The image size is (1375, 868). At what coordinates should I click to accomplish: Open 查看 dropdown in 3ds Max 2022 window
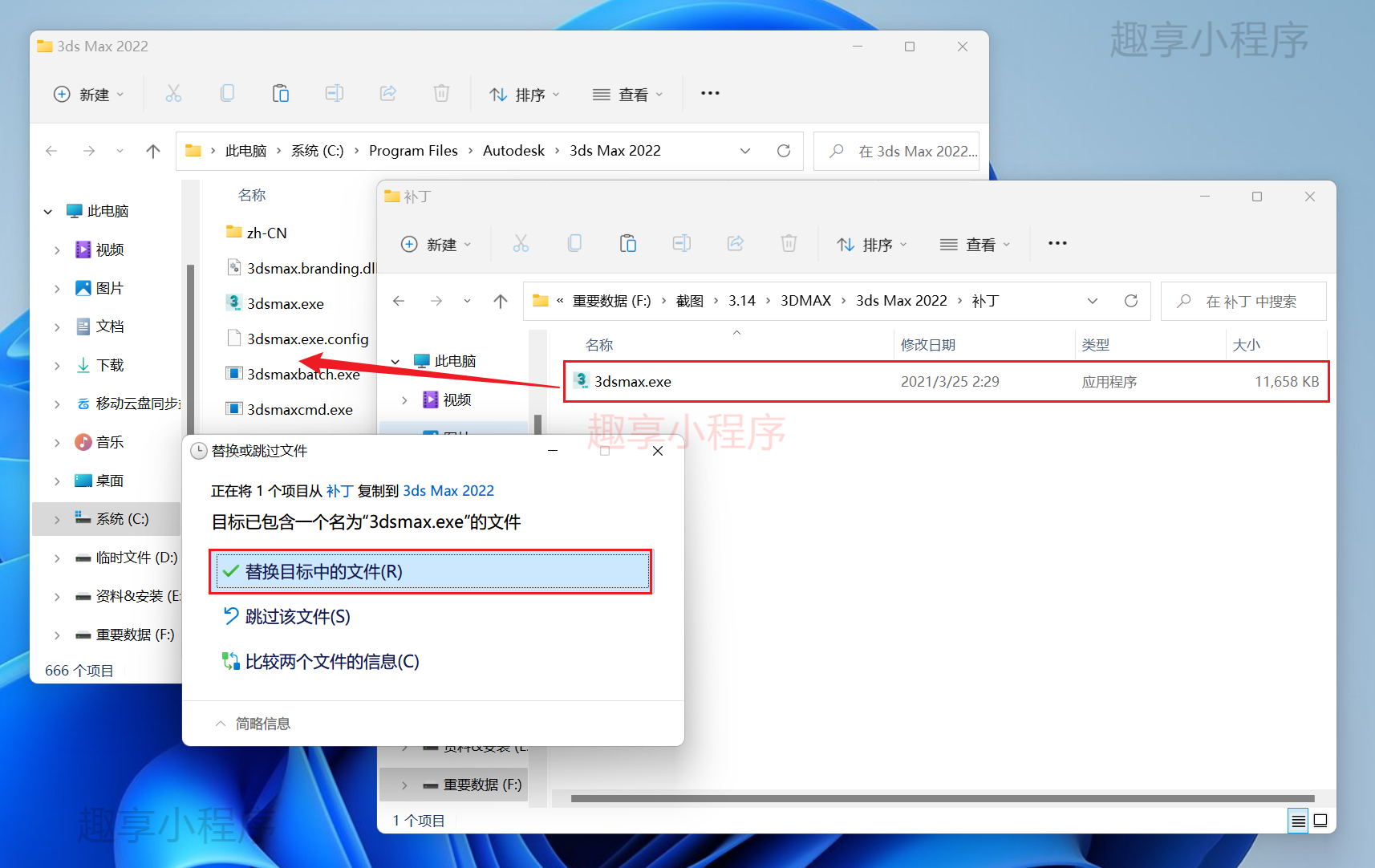[627, 94]
